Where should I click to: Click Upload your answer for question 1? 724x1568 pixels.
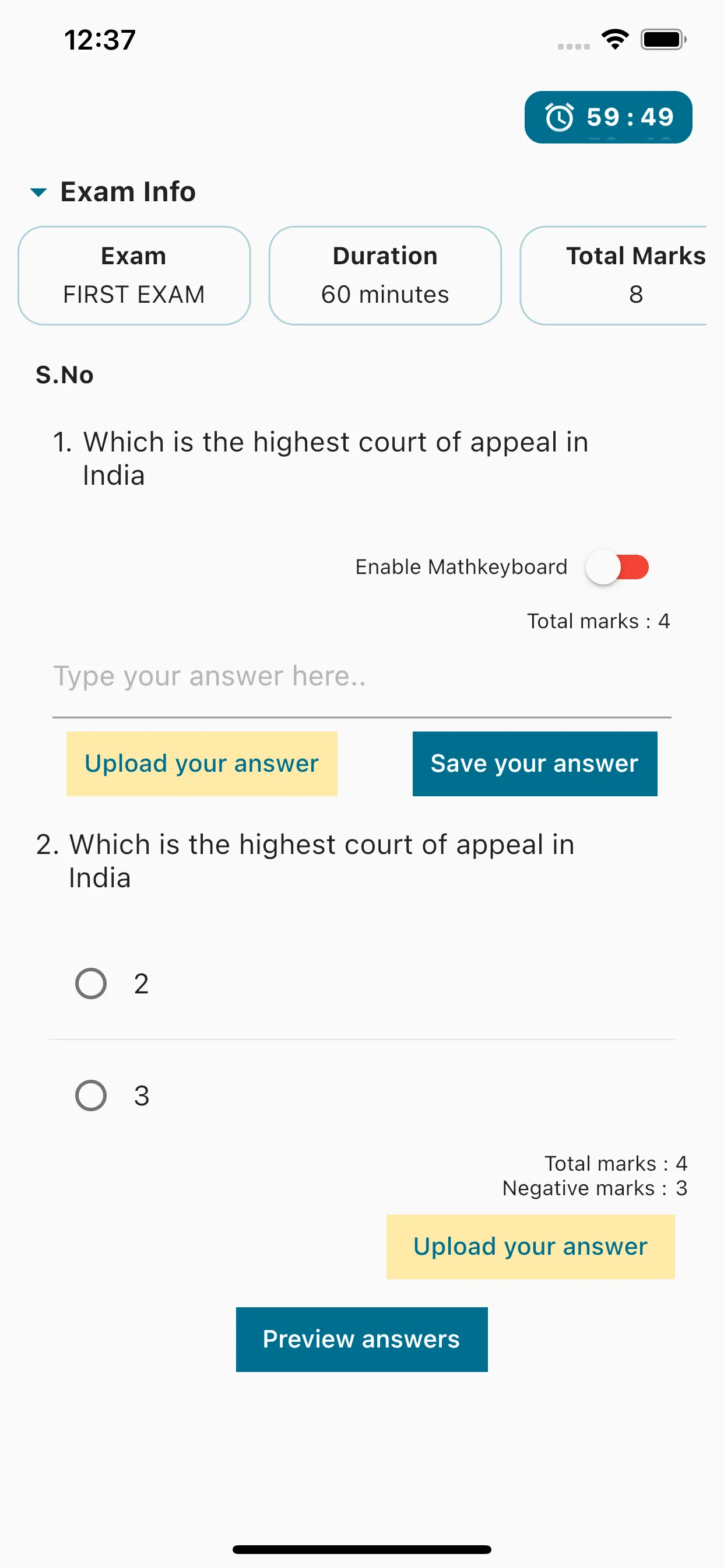(202, 764)
